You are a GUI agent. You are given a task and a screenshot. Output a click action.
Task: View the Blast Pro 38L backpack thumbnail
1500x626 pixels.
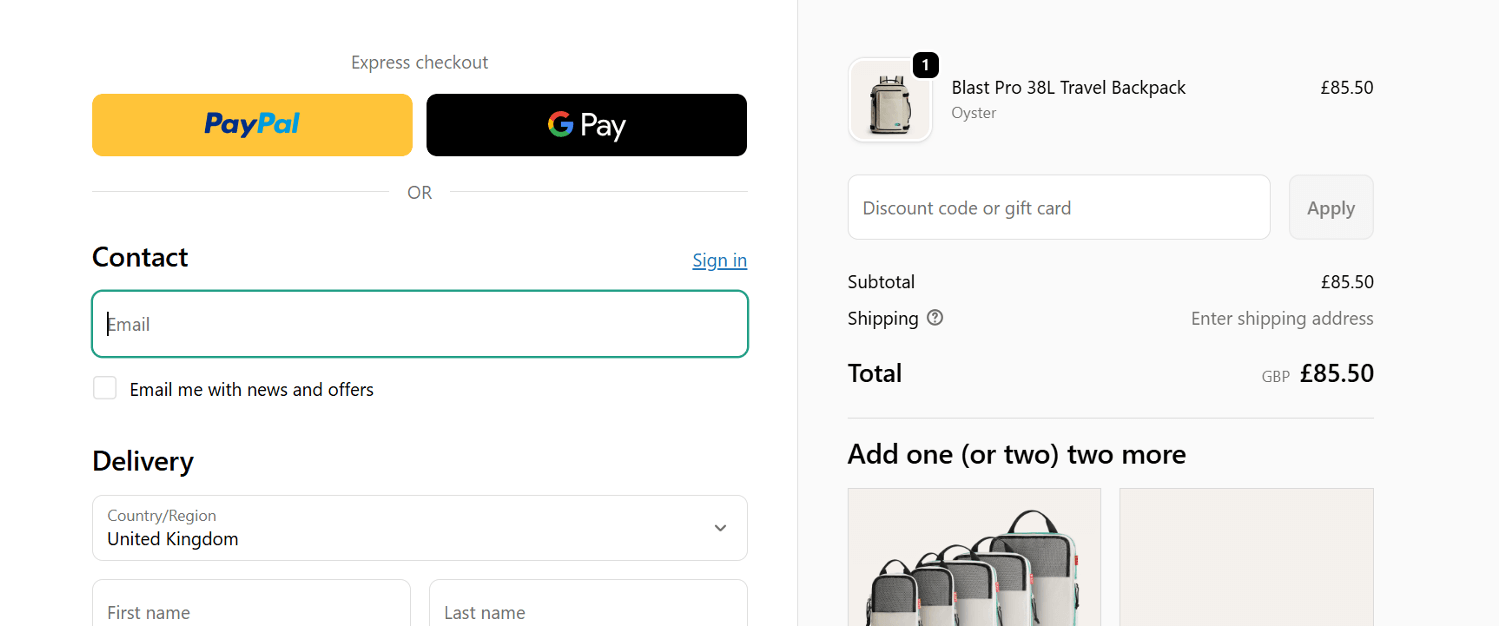[890, 99]
